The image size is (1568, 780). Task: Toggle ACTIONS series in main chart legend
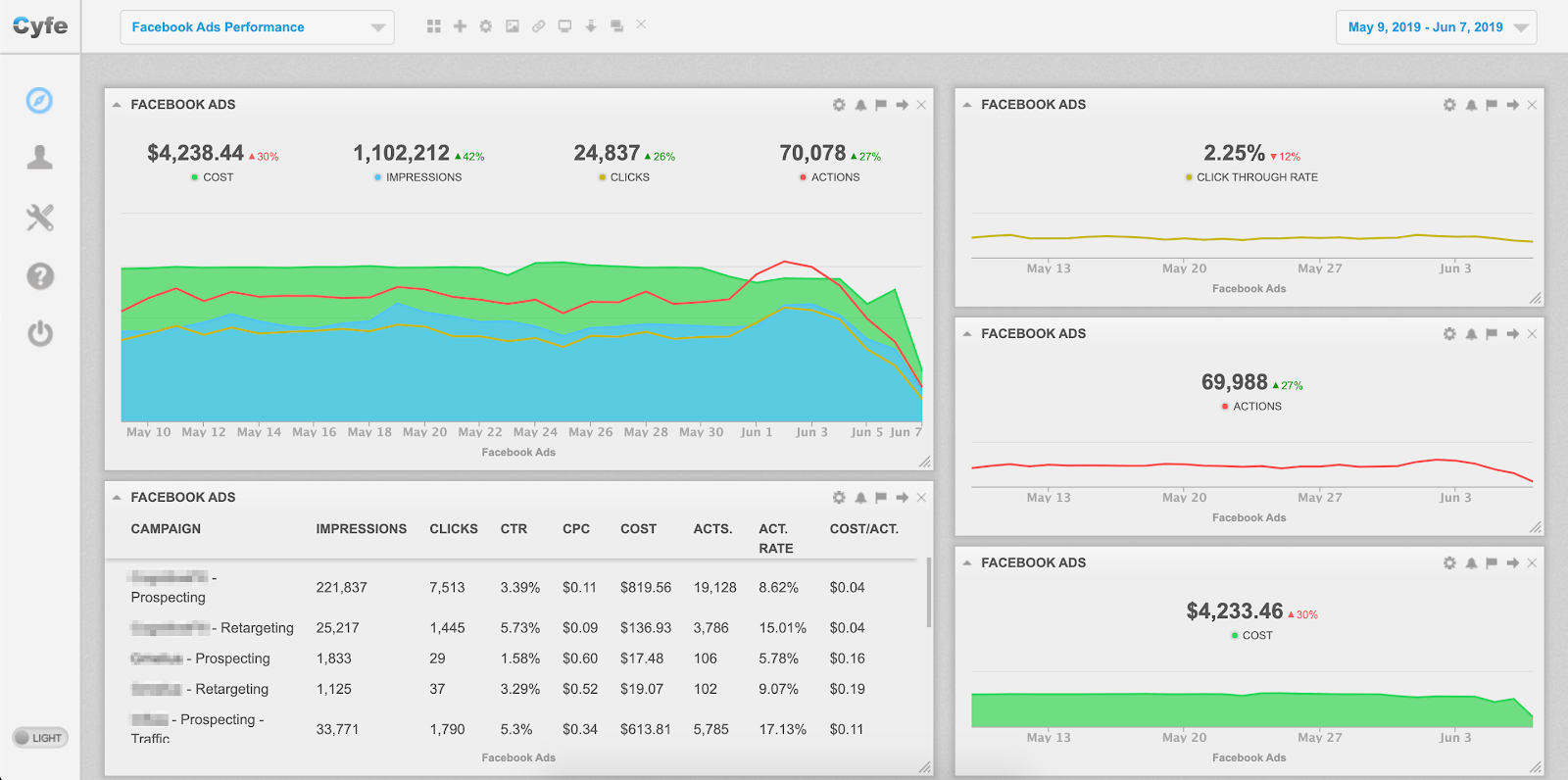pos(830,177)
